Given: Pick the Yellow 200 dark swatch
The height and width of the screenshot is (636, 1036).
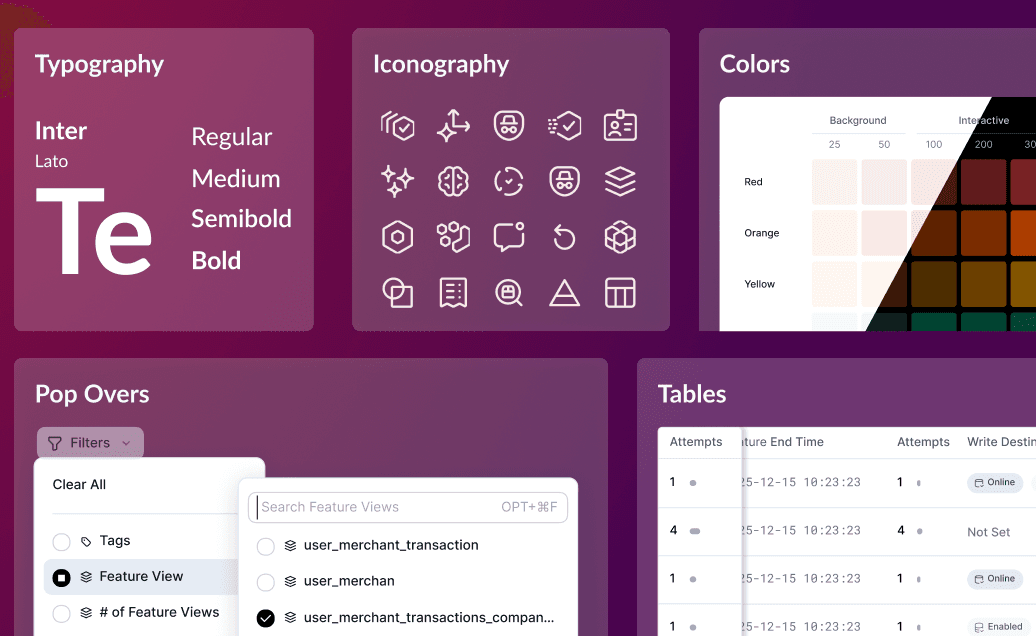Looking at the screenshot, I should click(x=983, y=284).
